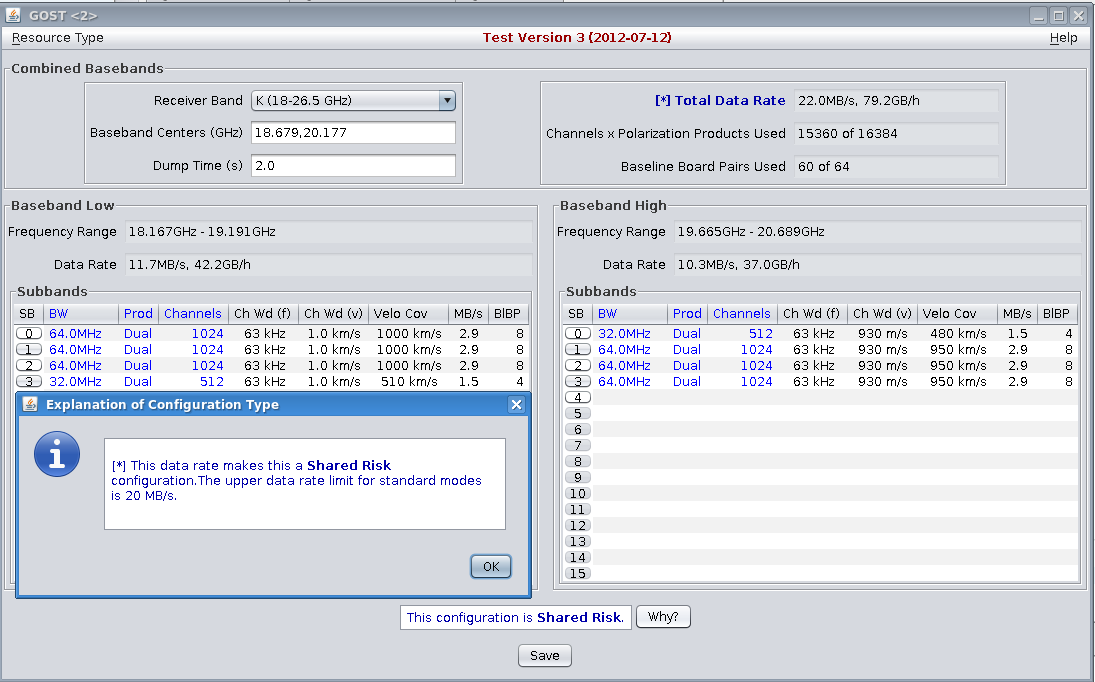Click the info icon in the explanation dialog

(57, 454)
